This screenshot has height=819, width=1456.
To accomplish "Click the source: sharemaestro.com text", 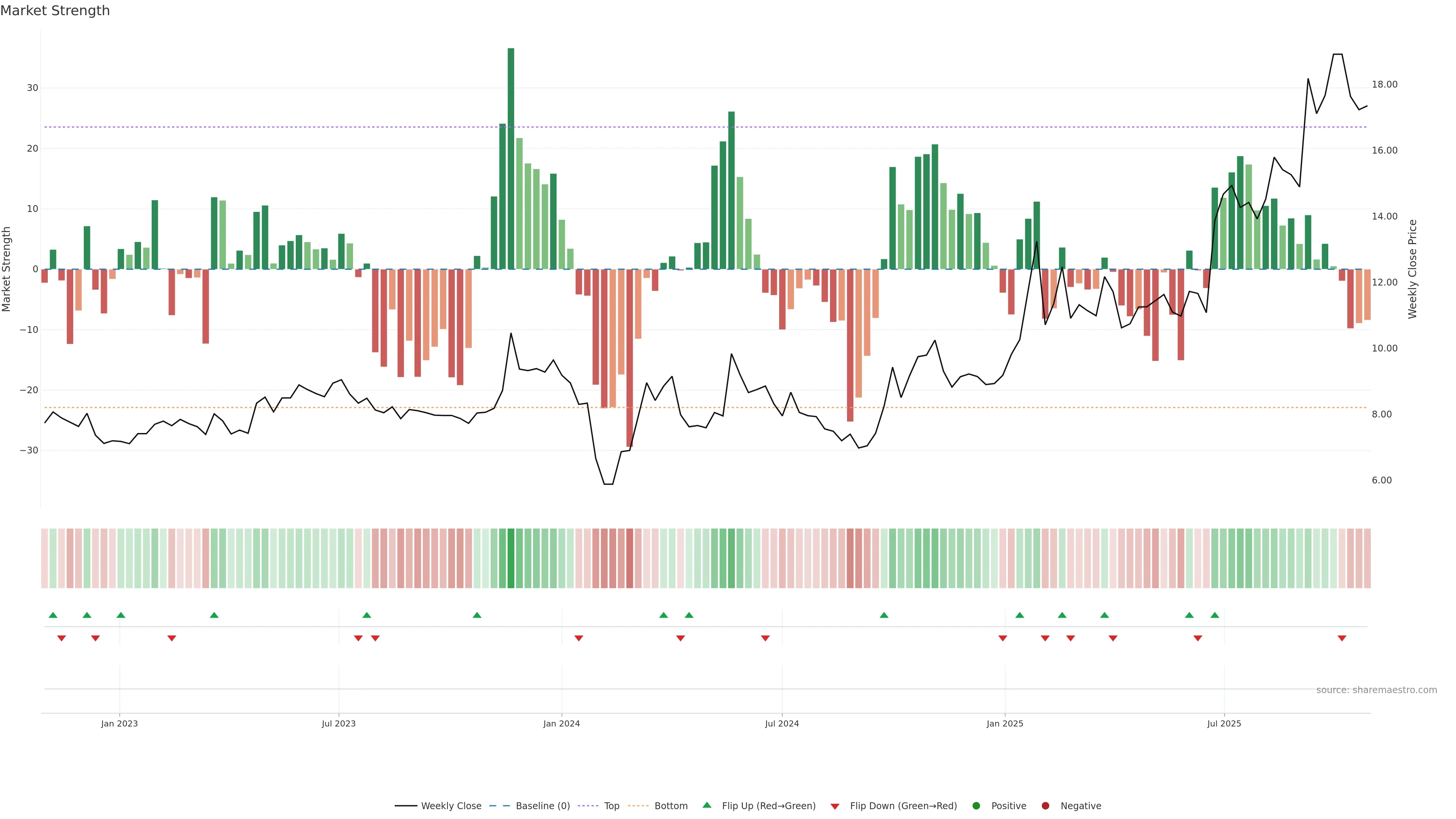I will pos(1376,690).
